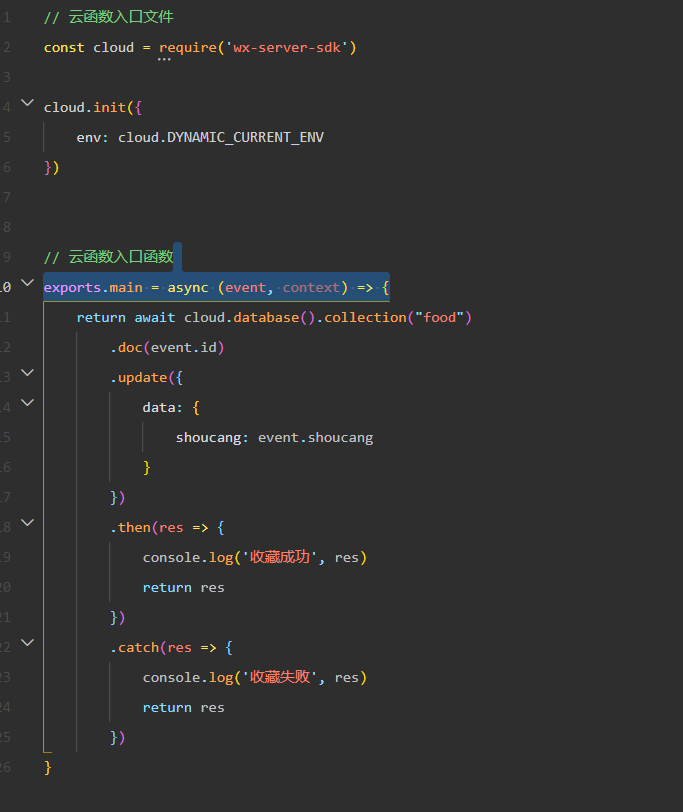683x812 pixels.
Task: Click the '收藏成功' log string
Action: tap(280, 557)
